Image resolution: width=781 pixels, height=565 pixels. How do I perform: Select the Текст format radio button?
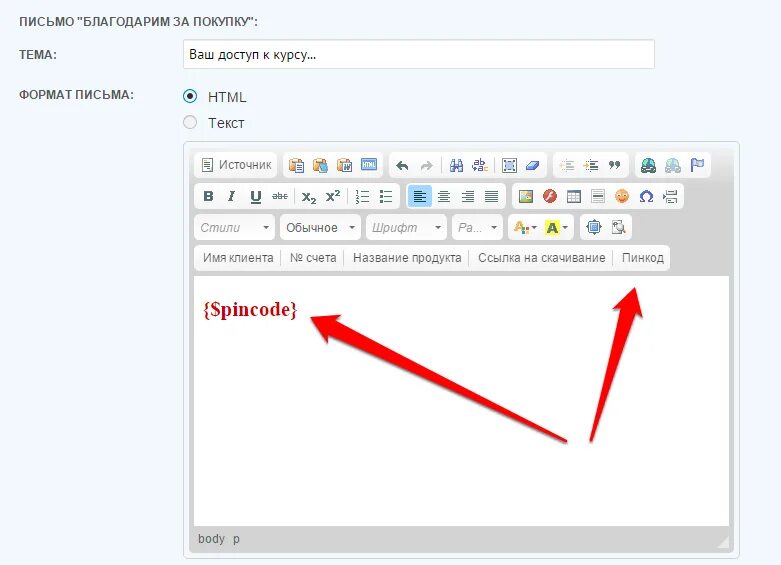tap(190, 122)
